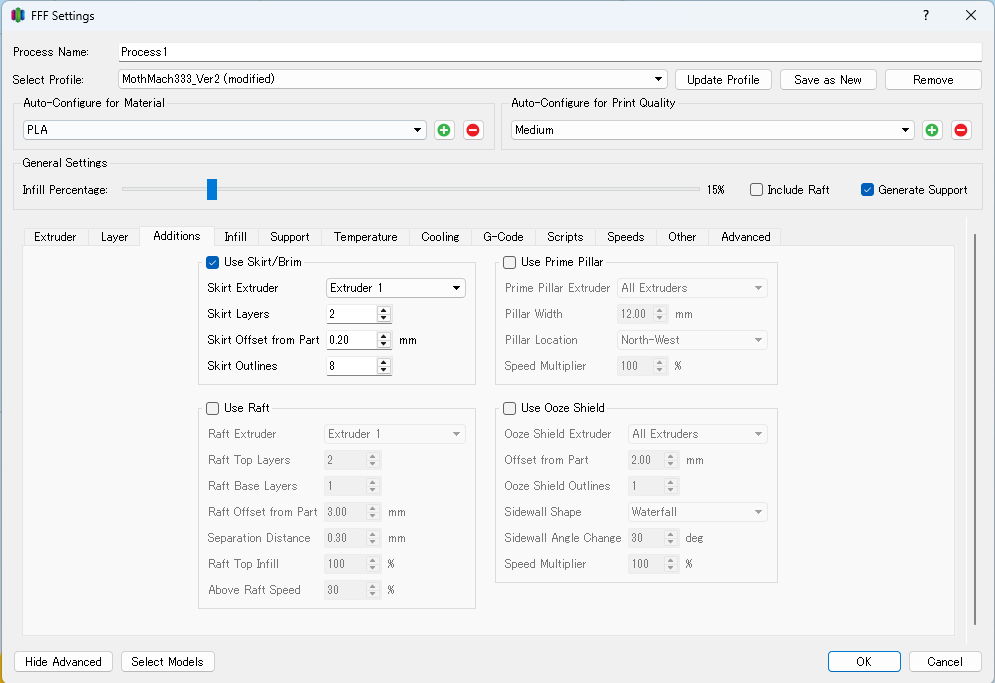Click the Save as New button

(x=828, y=80)
